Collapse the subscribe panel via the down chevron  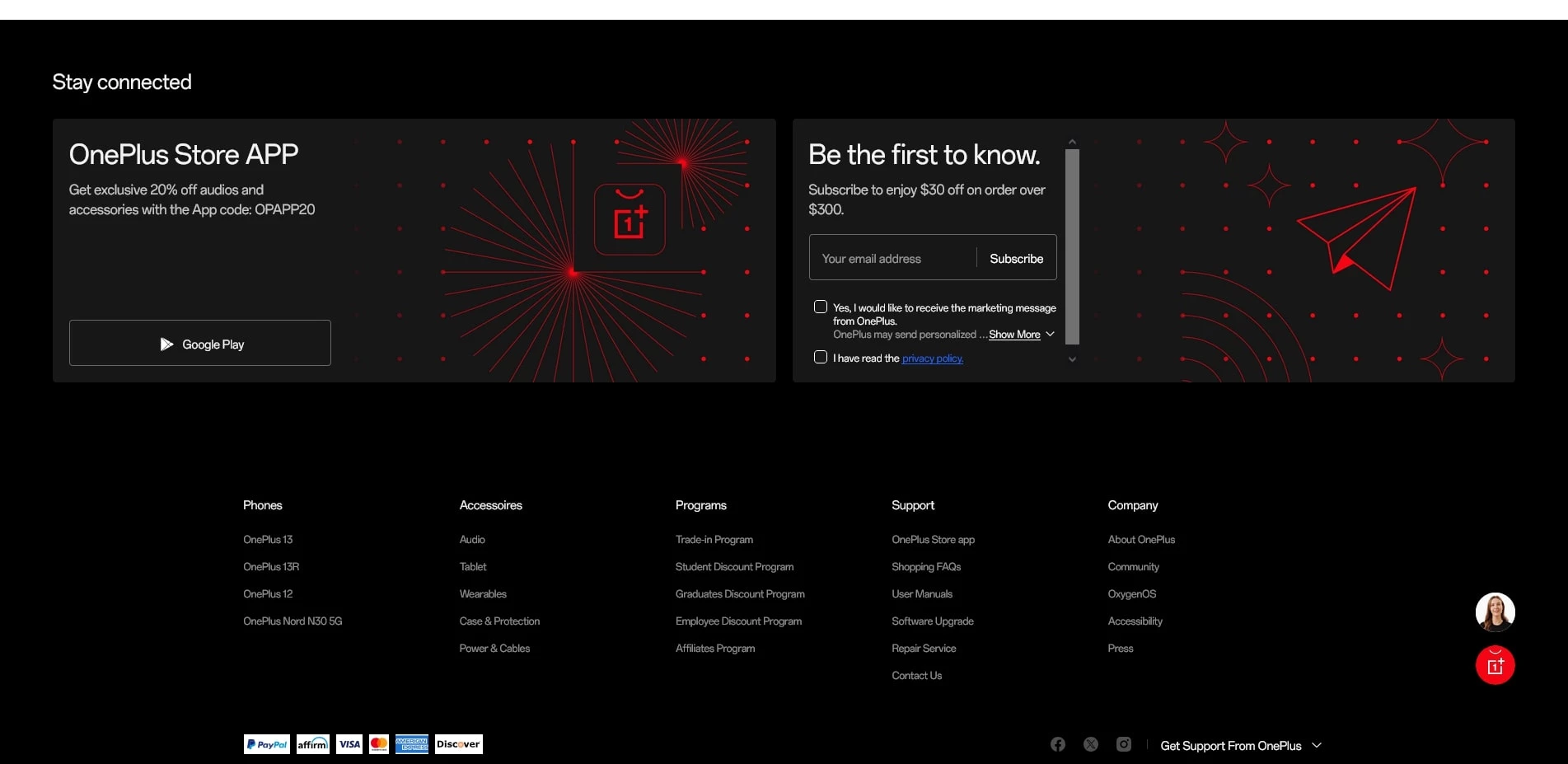1072,359
